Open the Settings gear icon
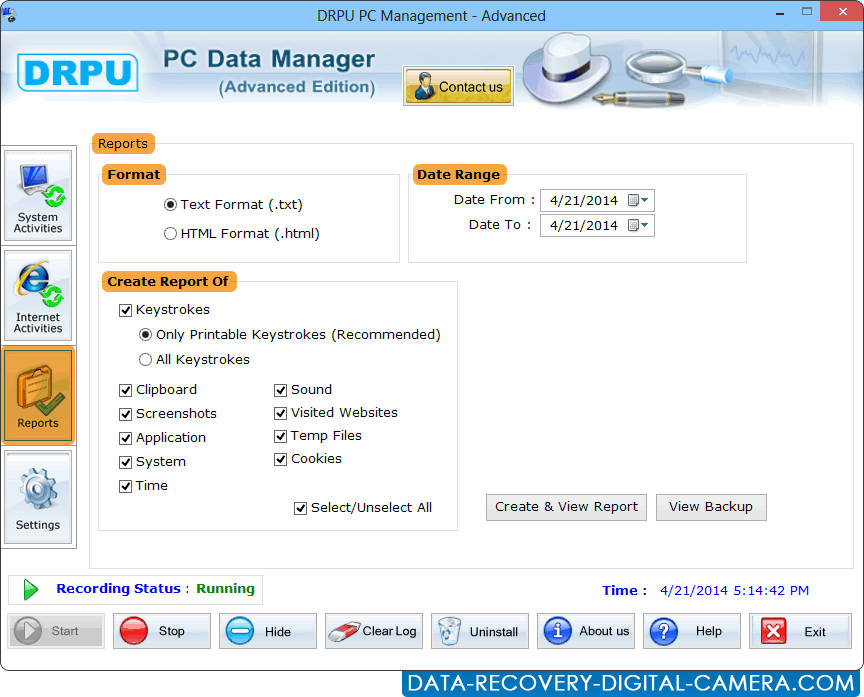864x697 pixels. pos(38,488)
